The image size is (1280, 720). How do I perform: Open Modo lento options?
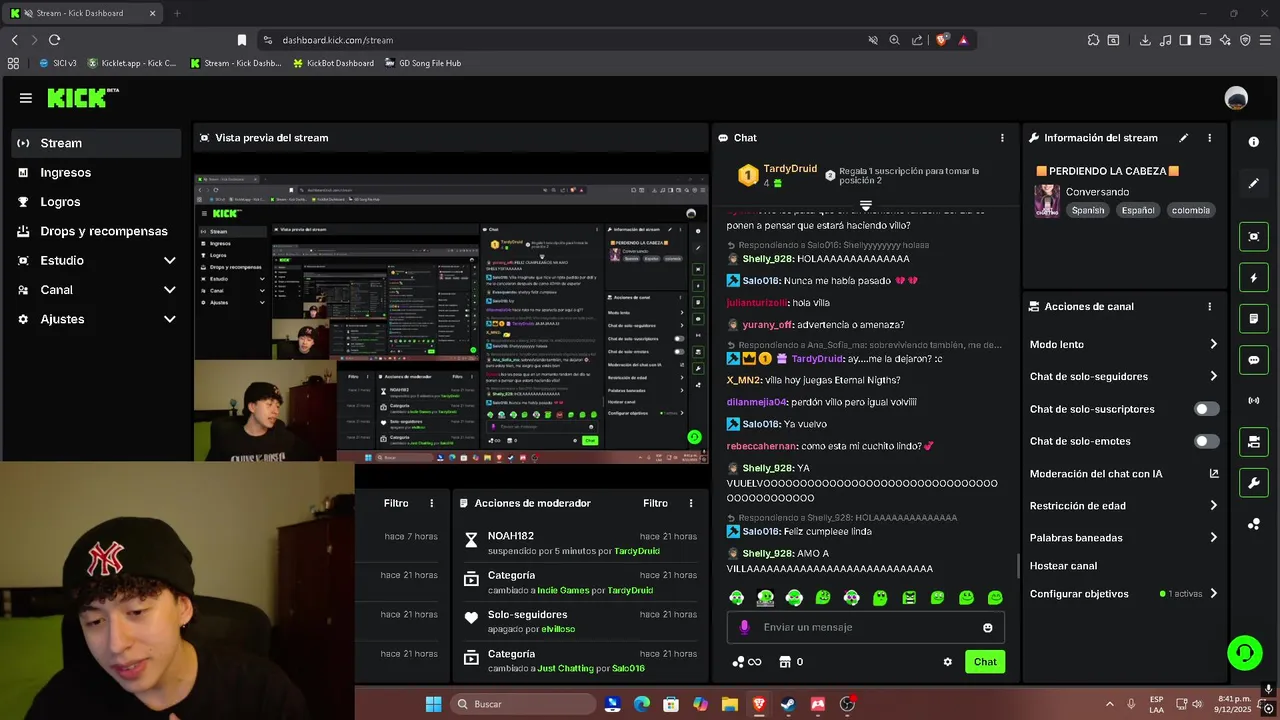coord(1124,344)
